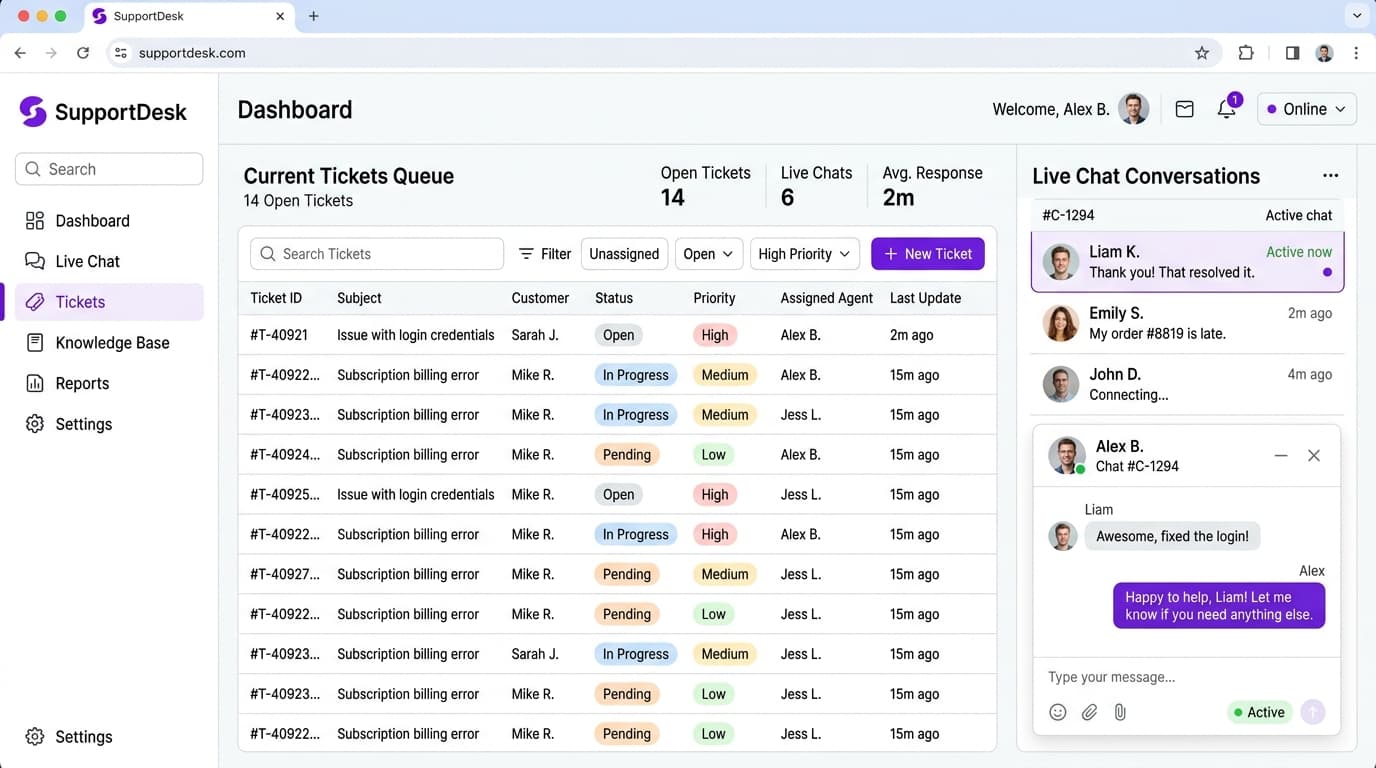1376x768 pixels.
Task: Insert emoji in chat message
Action: [1058, 712]
